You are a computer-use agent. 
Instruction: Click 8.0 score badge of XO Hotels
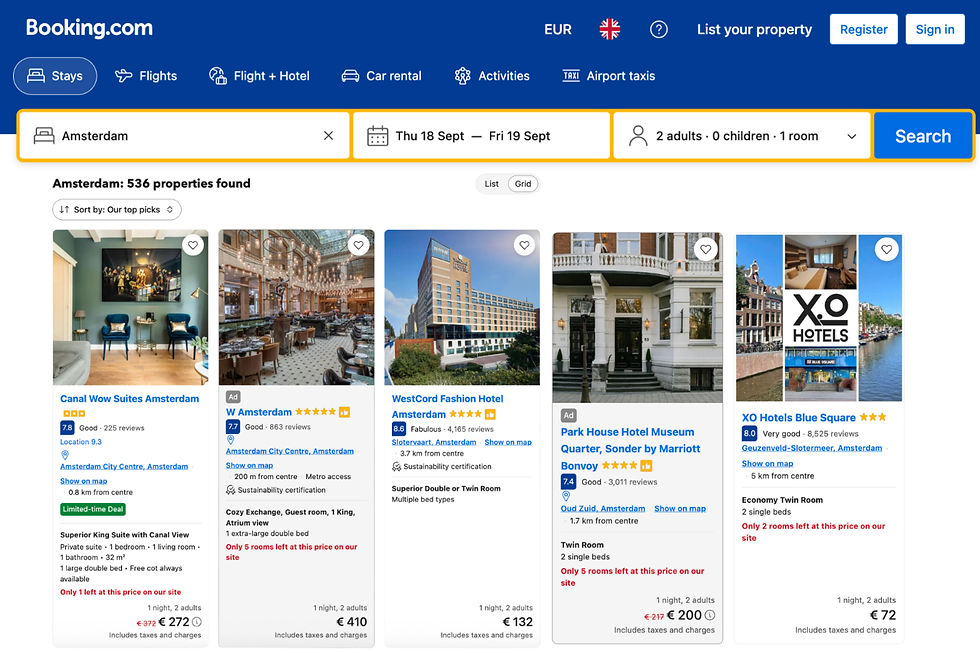click(749, 433)
